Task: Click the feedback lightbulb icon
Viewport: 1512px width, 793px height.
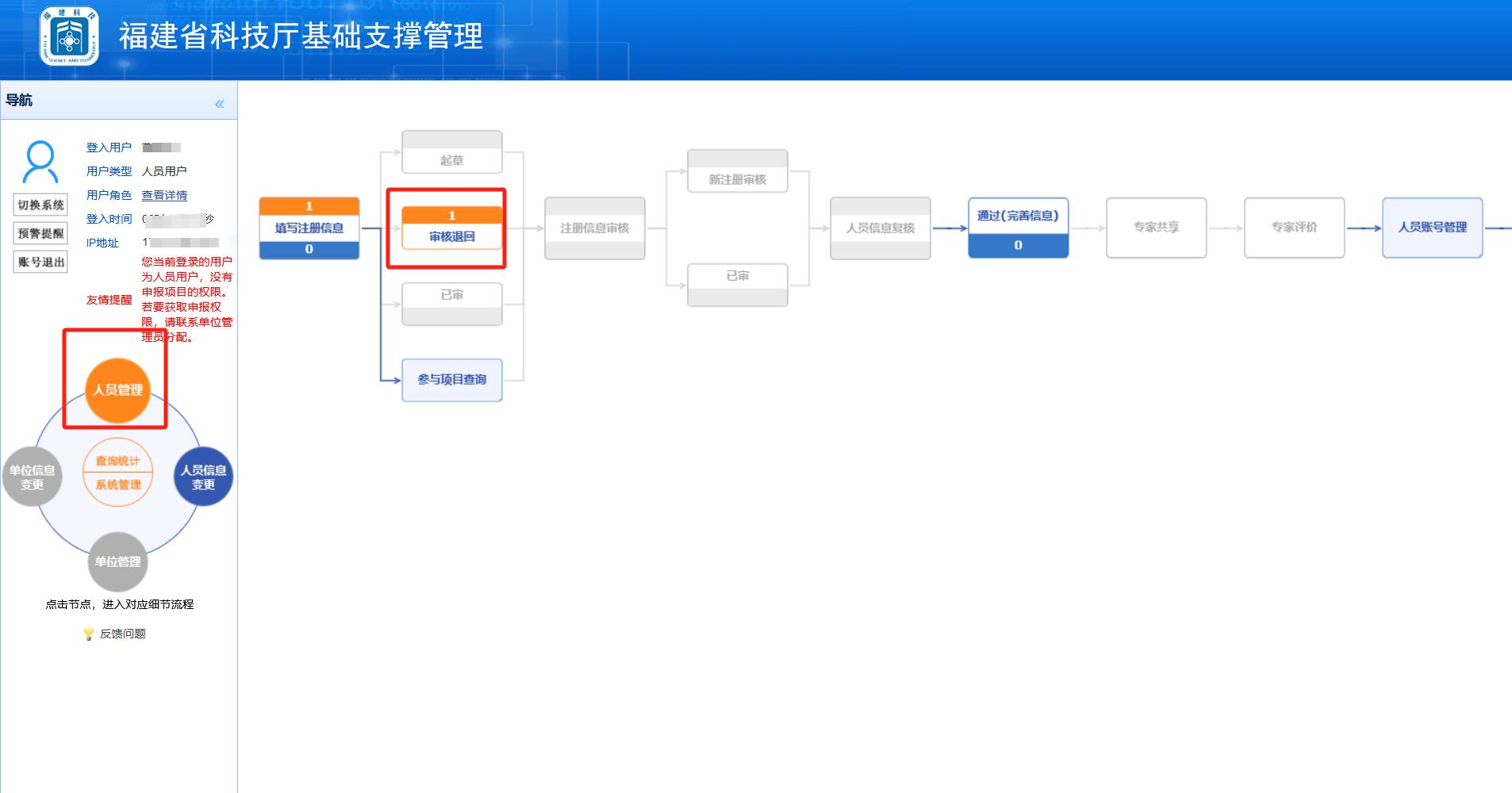Action: 89,634
